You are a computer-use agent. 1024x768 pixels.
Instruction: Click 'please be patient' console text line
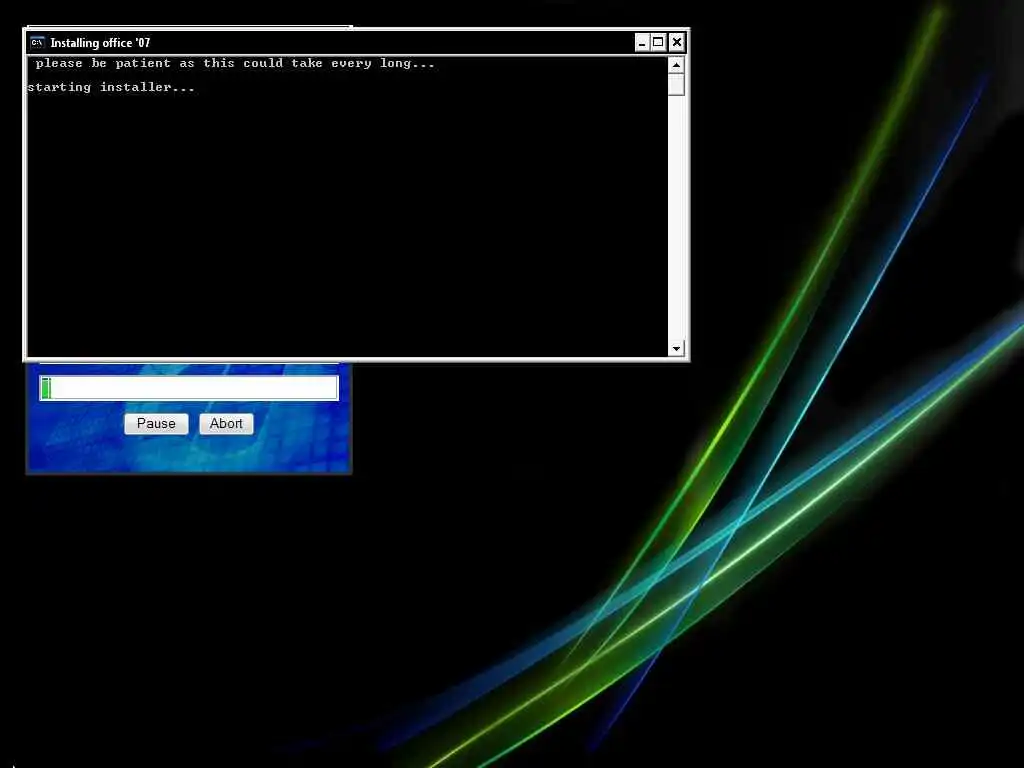[235, 63]
